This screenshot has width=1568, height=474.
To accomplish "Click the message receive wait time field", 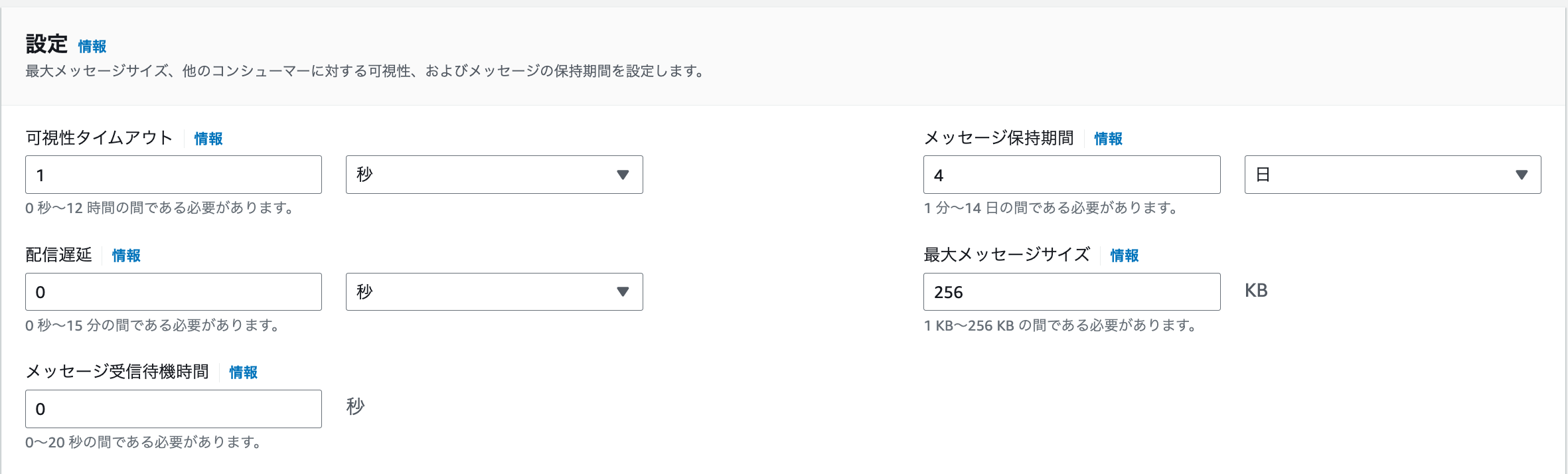I will (173, 409).
